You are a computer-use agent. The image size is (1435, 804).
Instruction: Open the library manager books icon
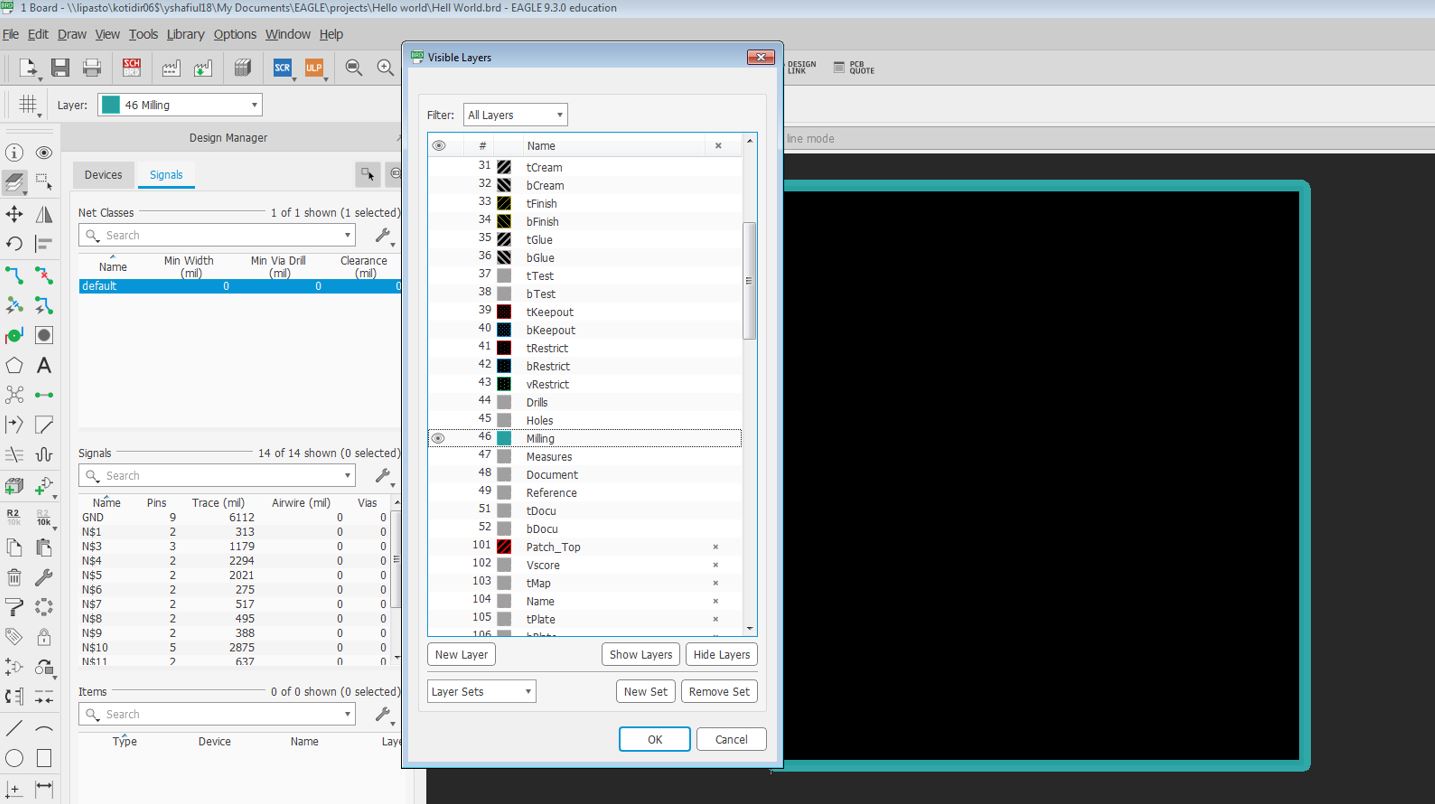(241, 68)
